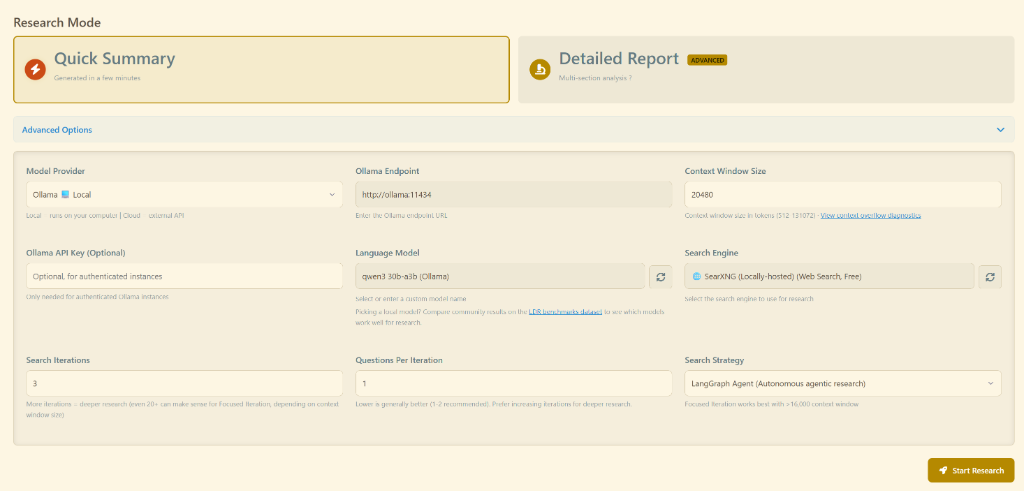The width and height of the screenshot is (1024, 491).
Task: Click the Advanced Options chevron arrow
Action: point(1000,130)
